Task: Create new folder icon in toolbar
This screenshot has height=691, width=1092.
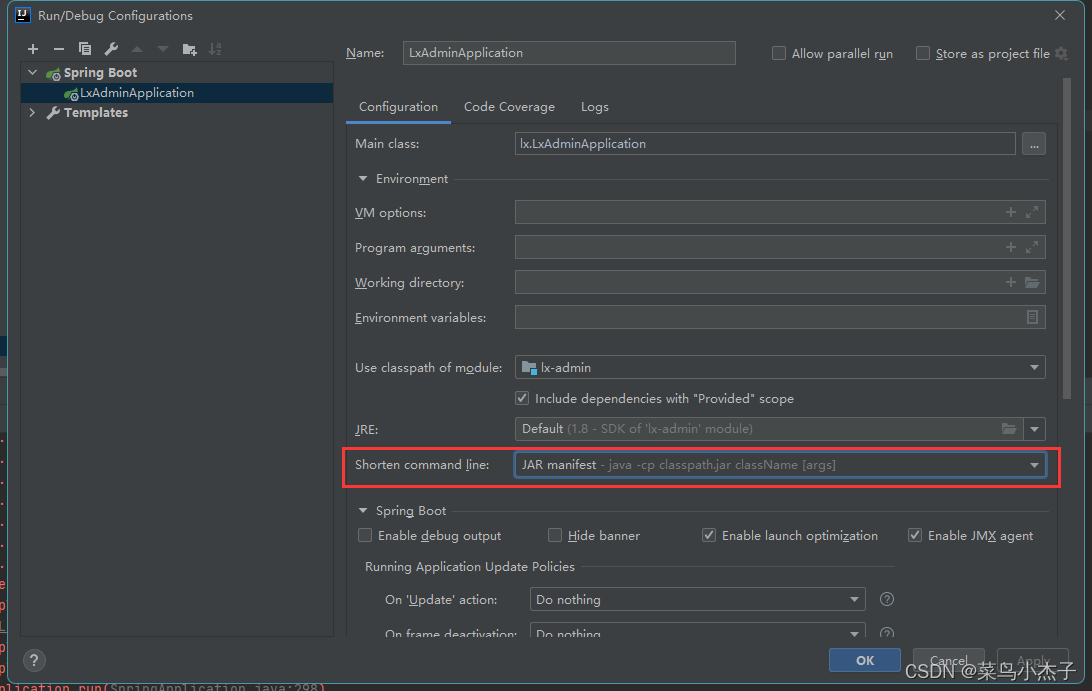Action: [x=189, y=49]
